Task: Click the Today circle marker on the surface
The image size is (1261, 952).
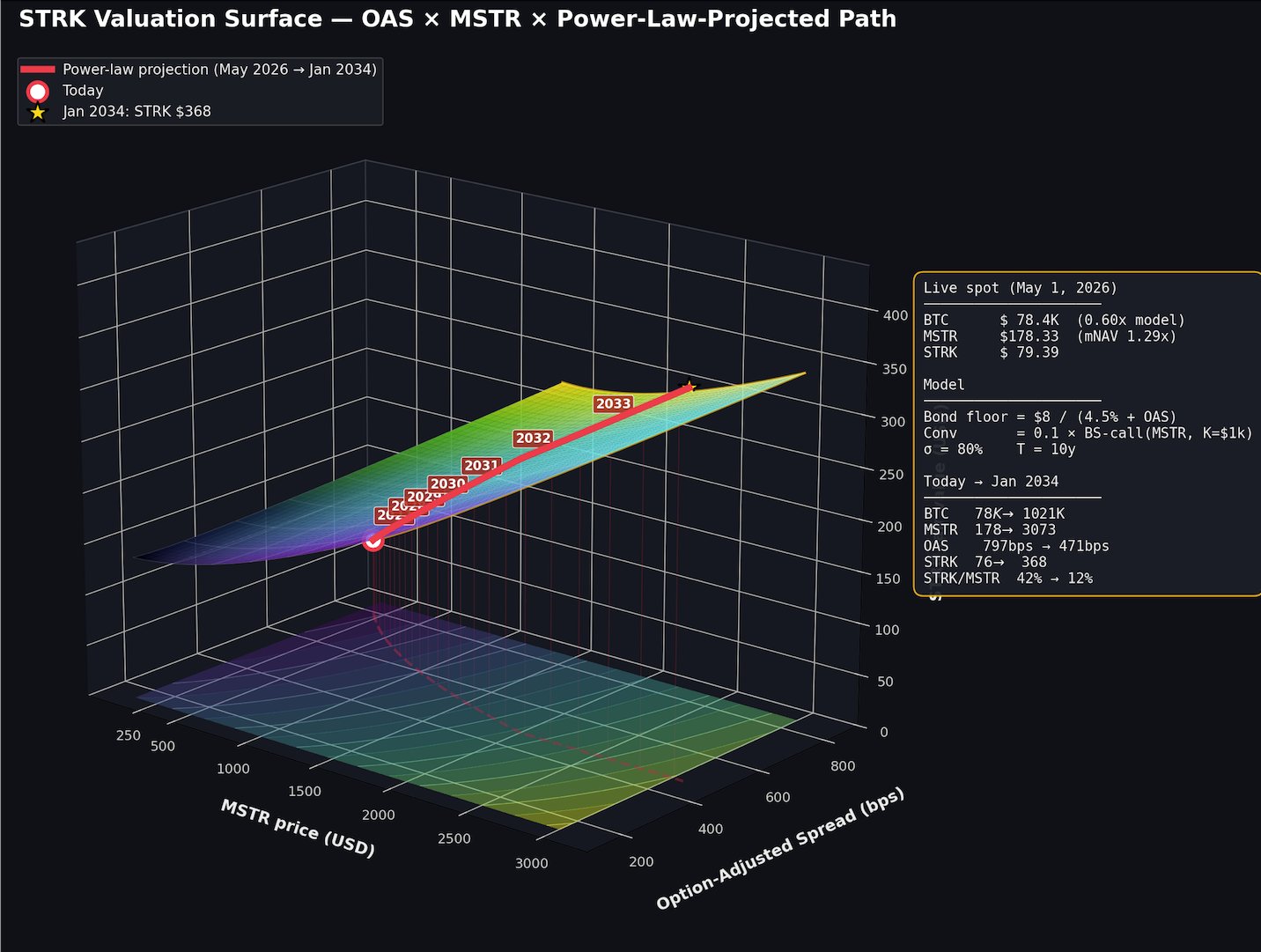Action: (x=373, y=541)
